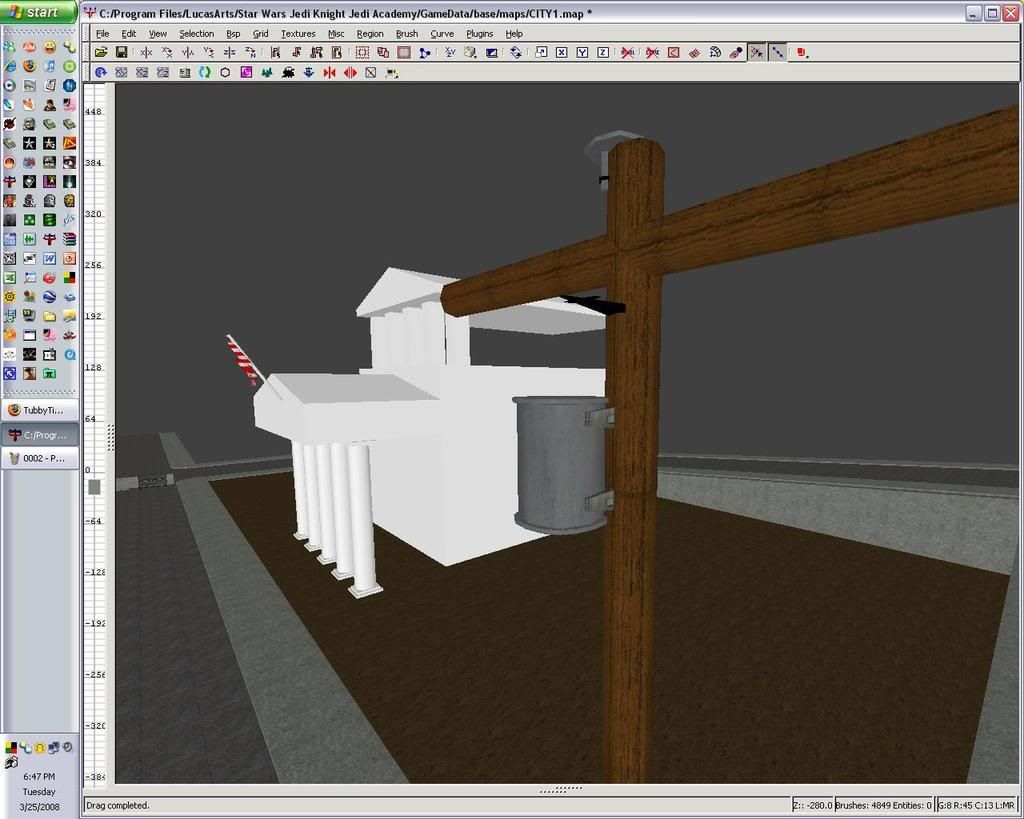Open the Curve menu
This screenshot has width=1024, height=819.
click(x=442, y=33)
